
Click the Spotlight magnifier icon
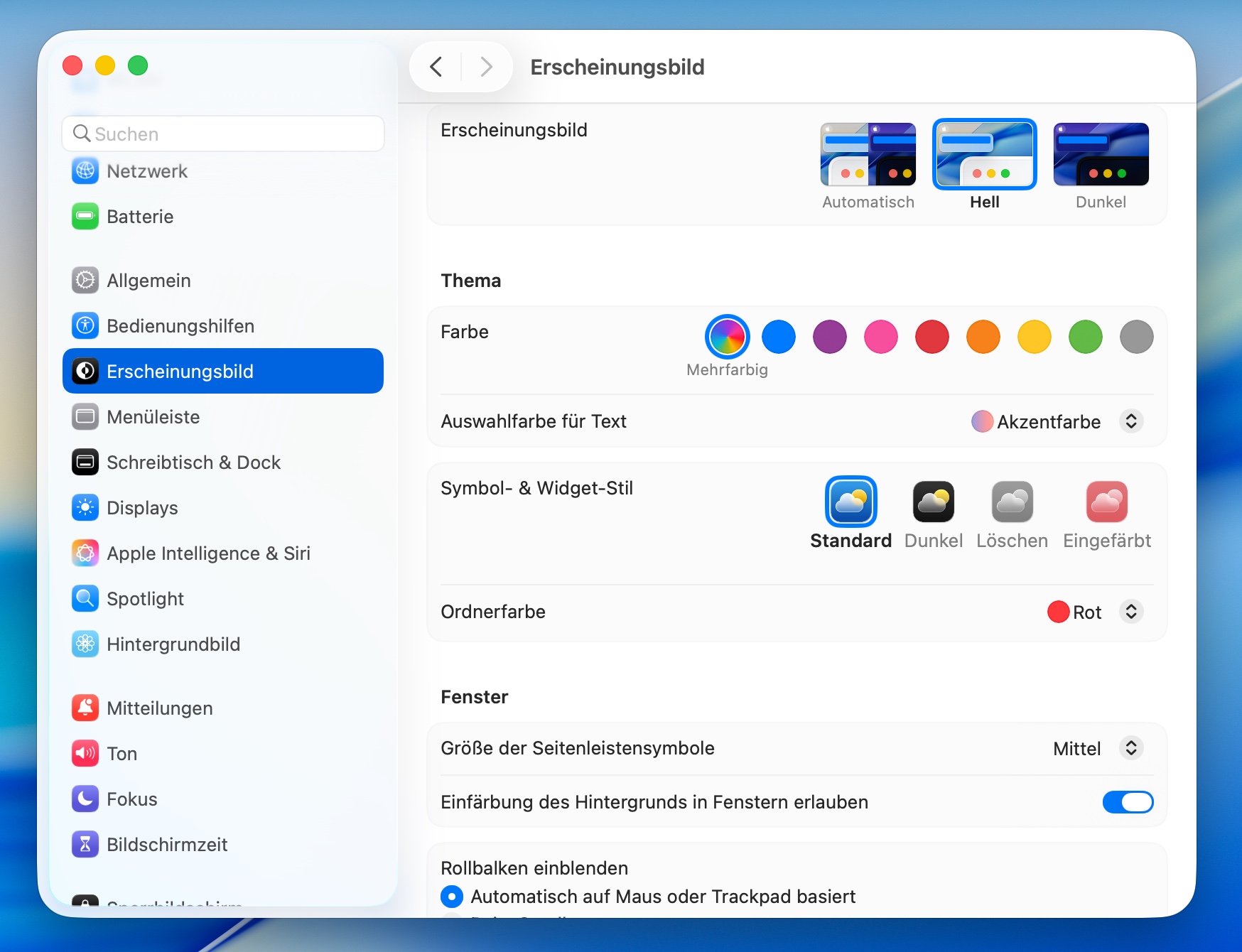(85, 599)
